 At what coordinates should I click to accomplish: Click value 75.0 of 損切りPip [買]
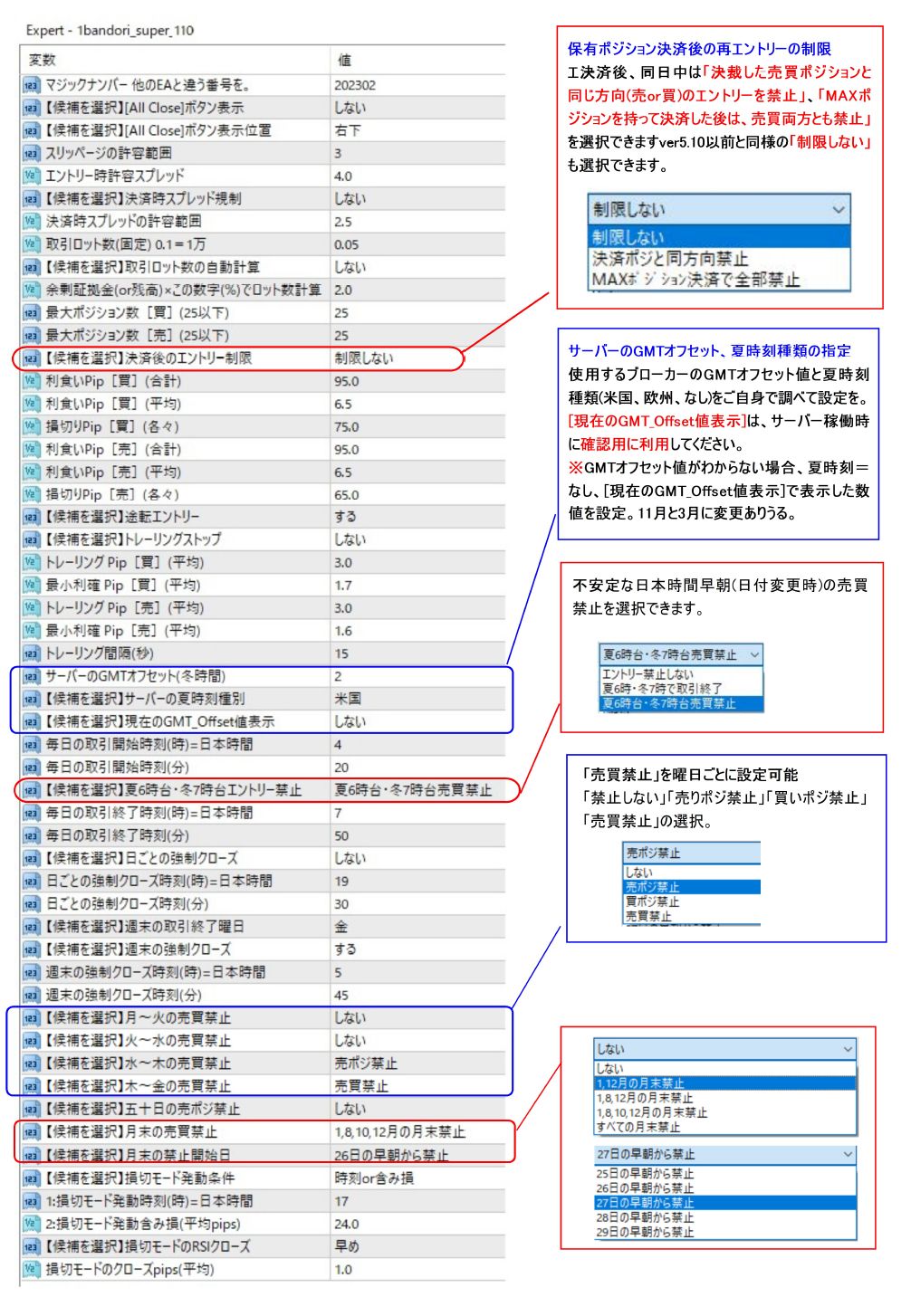tap(346, 426)
